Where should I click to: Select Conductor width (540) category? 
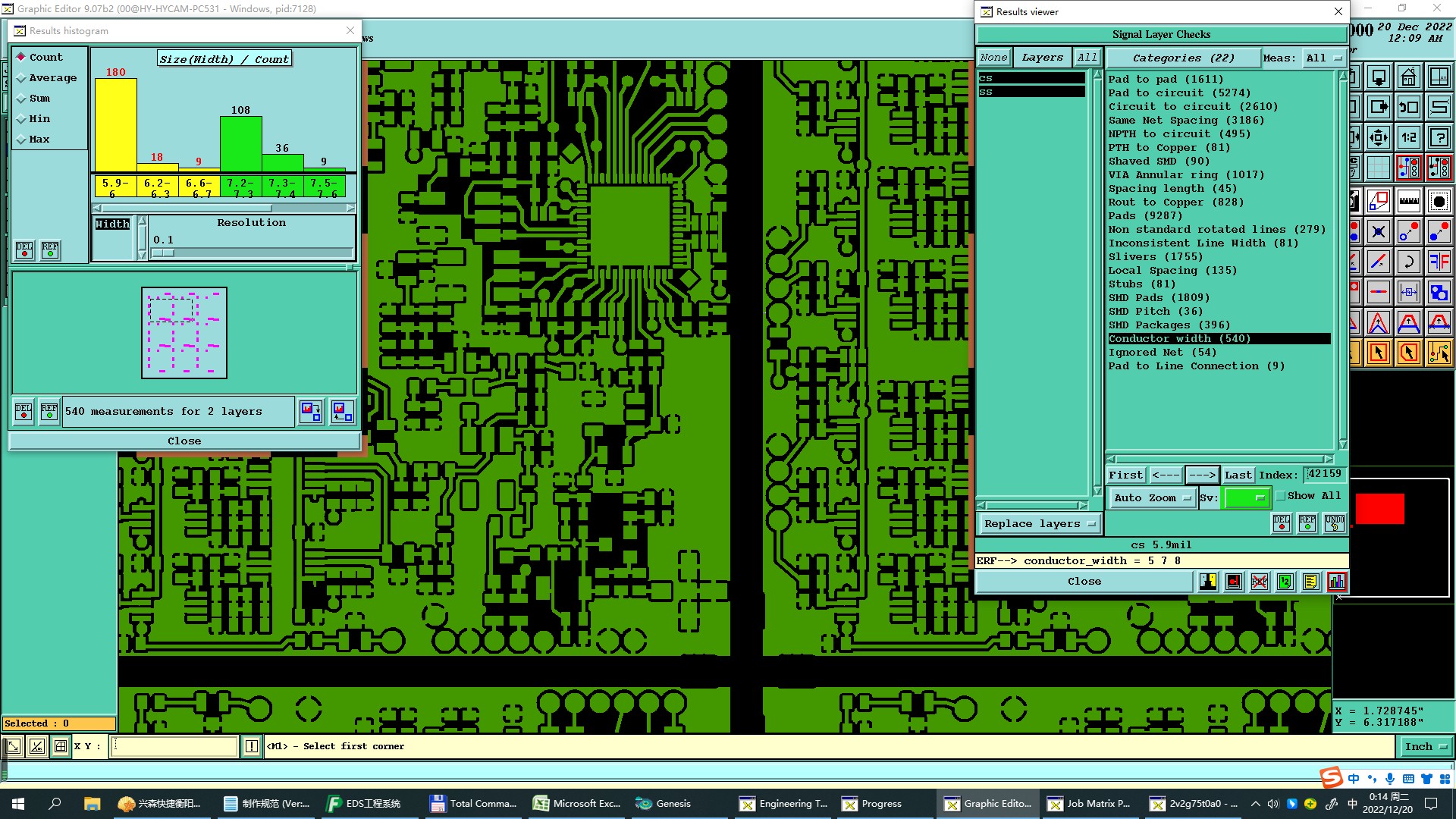(x=1179, y=339)
